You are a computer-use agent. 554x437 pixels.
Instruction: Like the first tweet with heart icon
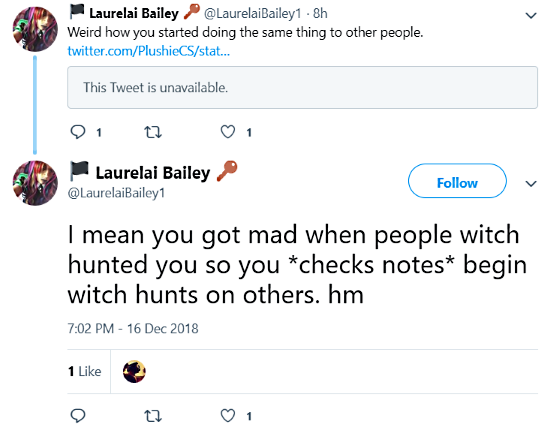(x=228, y=132)
